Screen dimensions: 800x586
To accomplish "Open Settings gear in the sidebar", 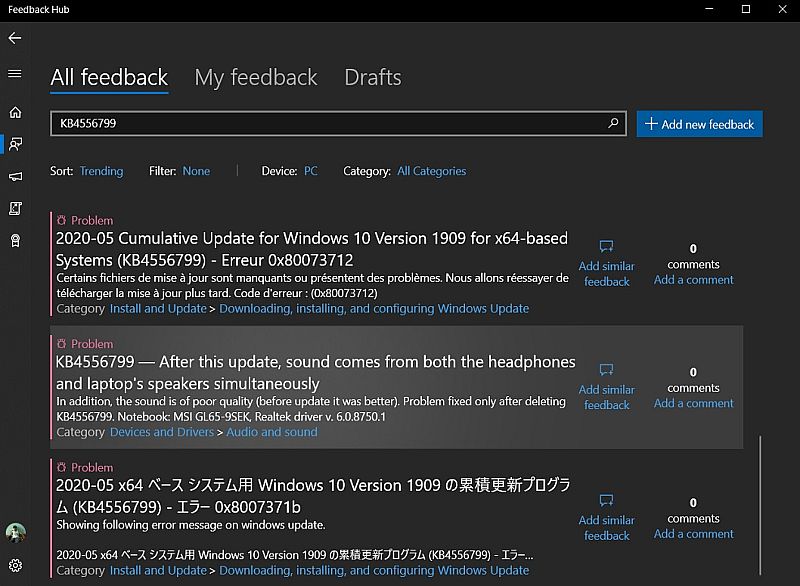I will 15,565.
